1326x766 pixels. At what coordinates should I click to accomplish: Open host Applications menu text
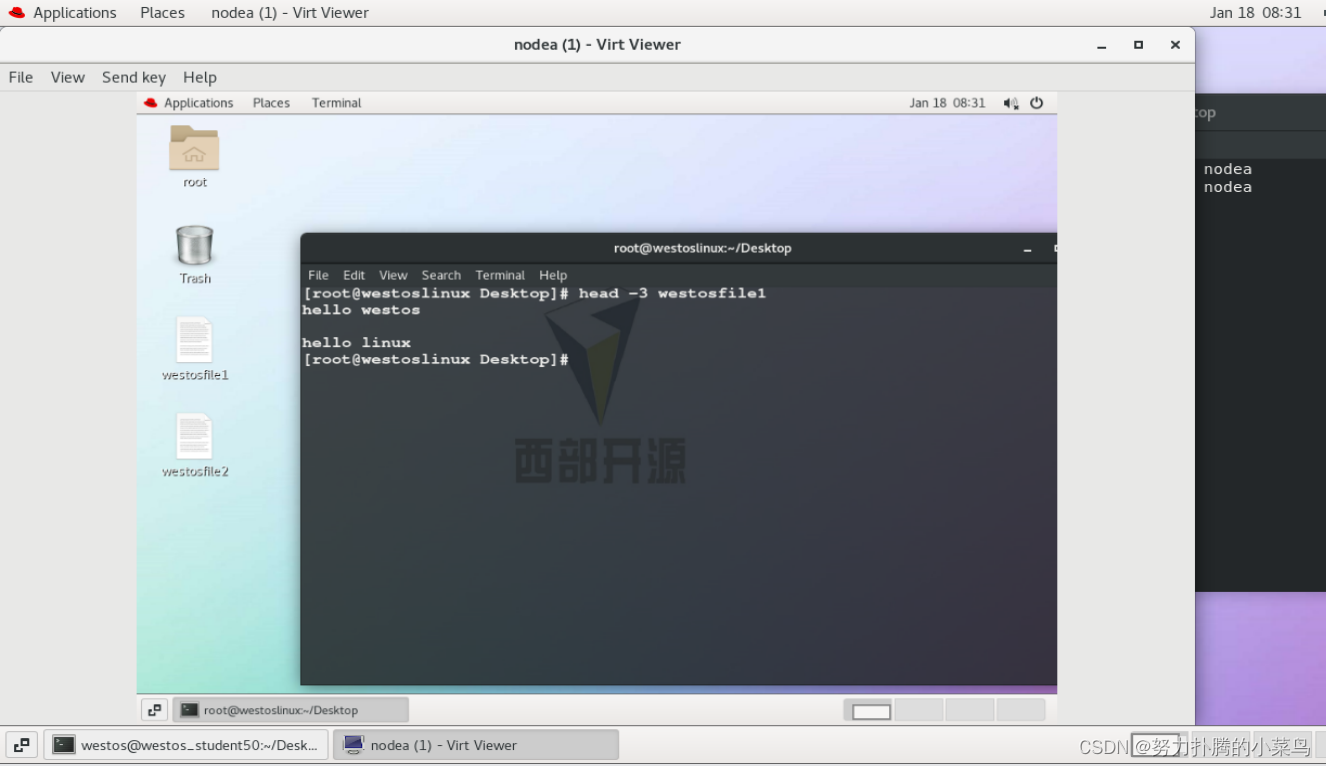pos(75,13)
